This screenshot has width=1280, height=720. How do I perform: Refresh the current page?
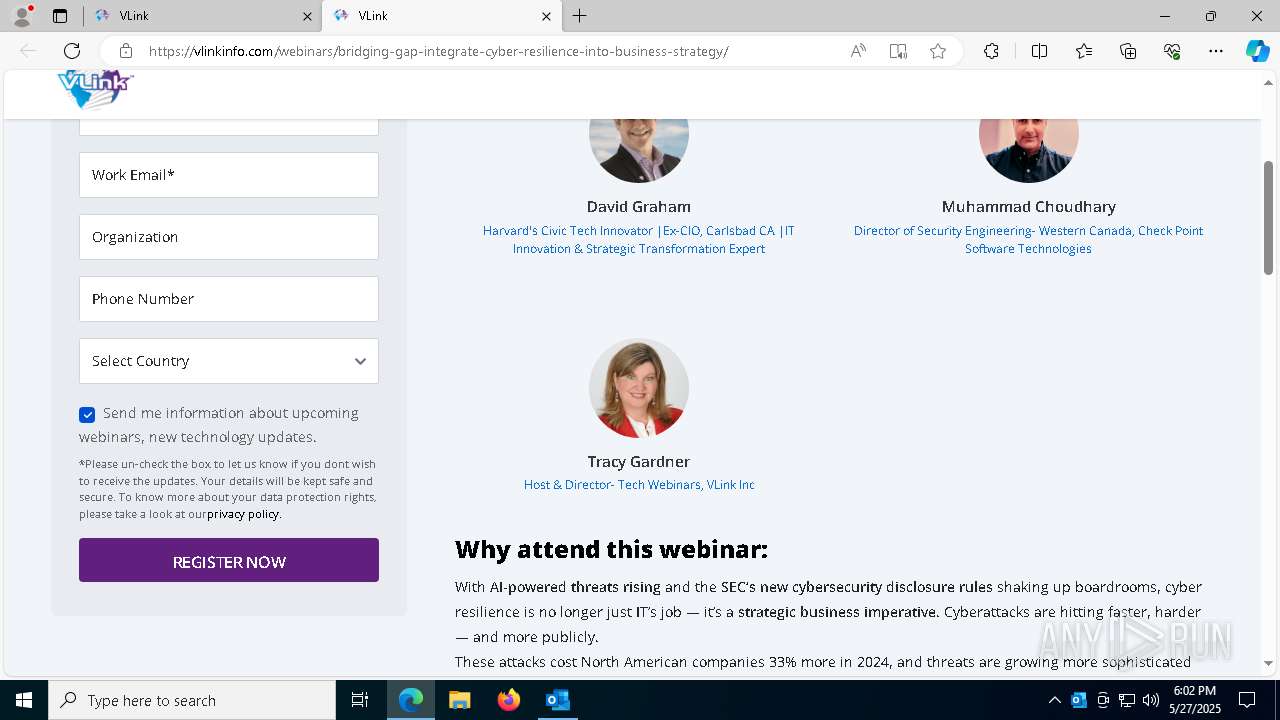coord(72,51)
